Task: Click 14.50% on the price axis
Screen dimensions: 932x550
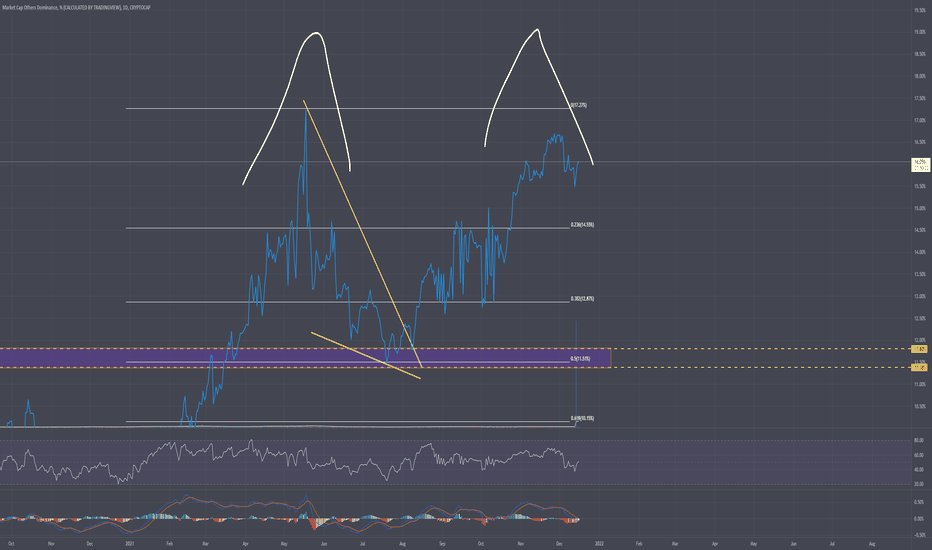Action: (x=920, y=230)
